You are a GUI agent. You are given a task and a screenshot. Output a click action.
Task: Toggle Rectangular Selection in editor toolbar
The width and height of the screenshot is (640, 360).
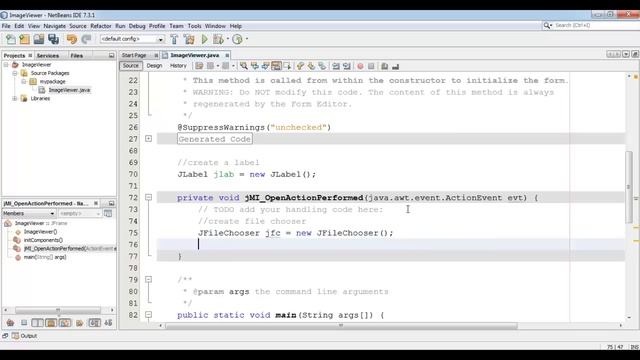click(x=287, y=66)
